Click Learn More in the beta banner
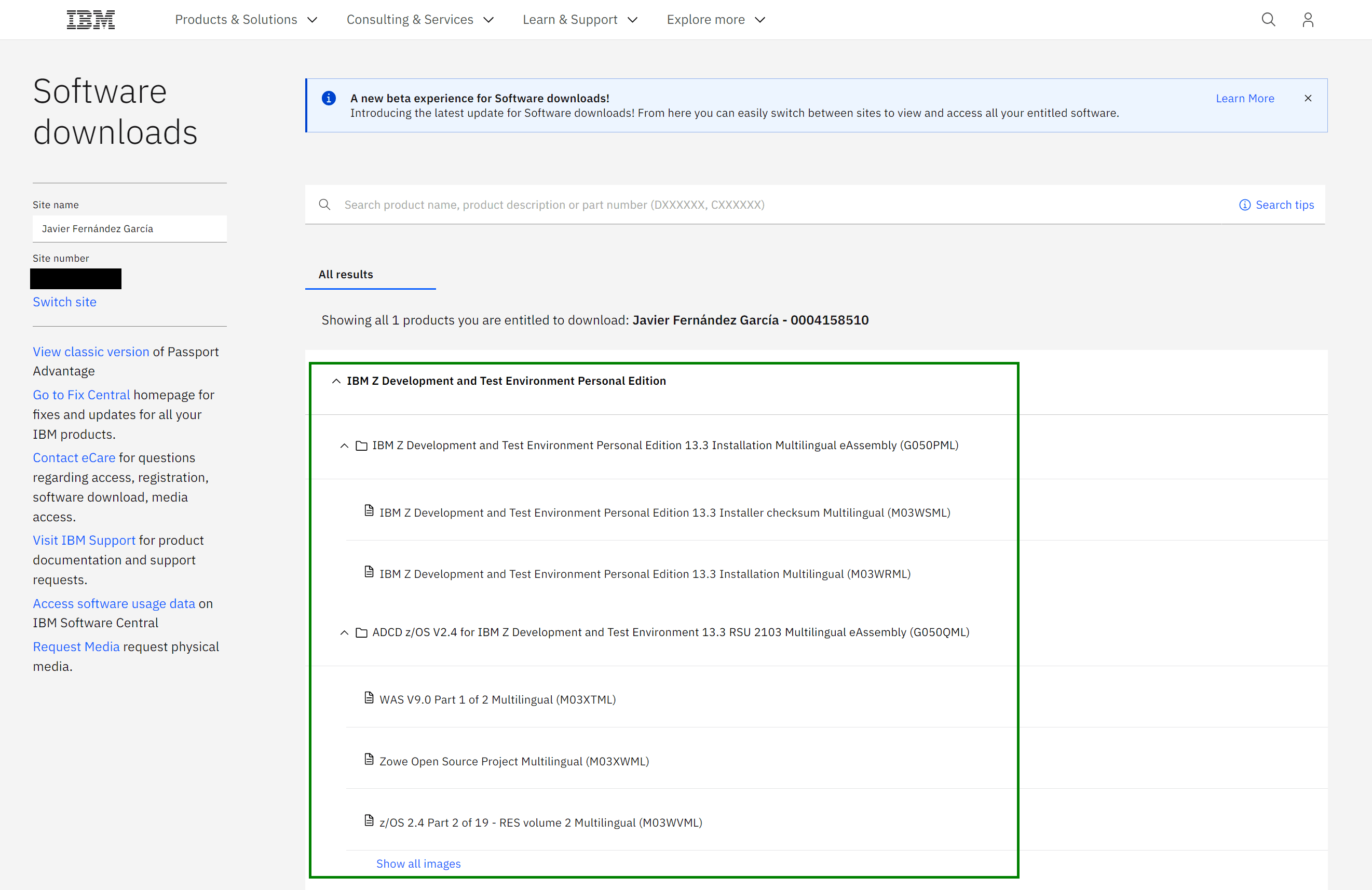The image size is (1372, 890). click(1245, 99)
